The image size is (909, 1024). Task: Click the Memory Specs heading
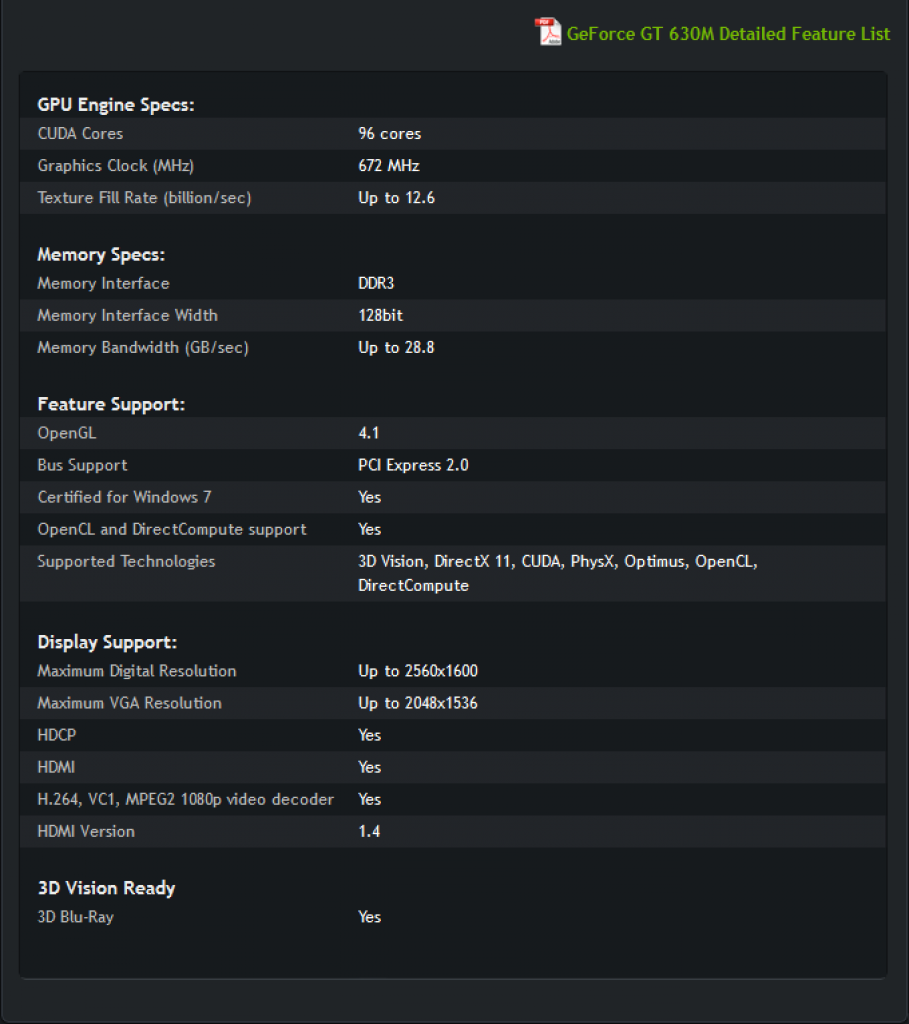pos(101,255)
